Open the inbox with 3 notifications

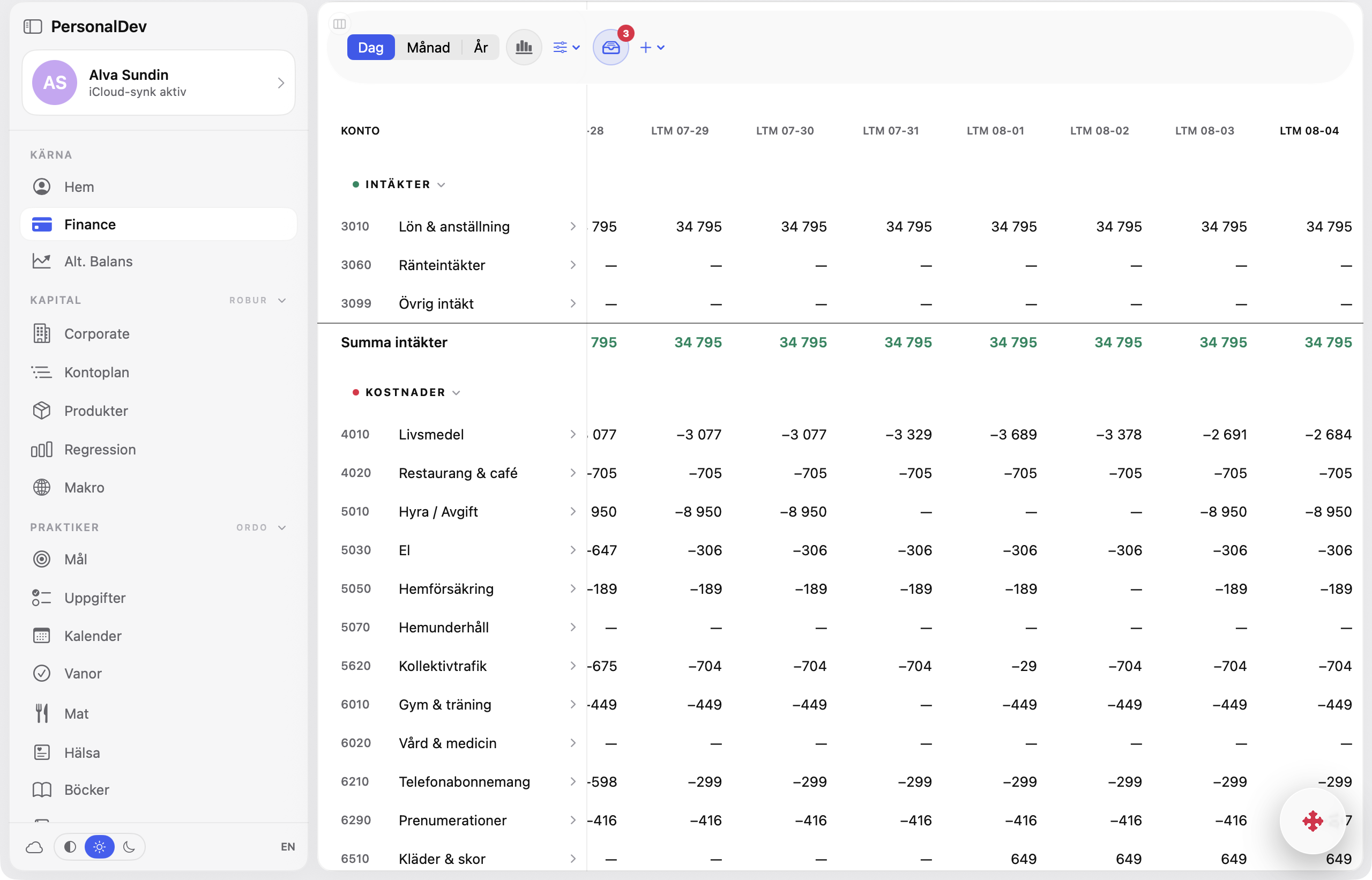pos(610,47)
